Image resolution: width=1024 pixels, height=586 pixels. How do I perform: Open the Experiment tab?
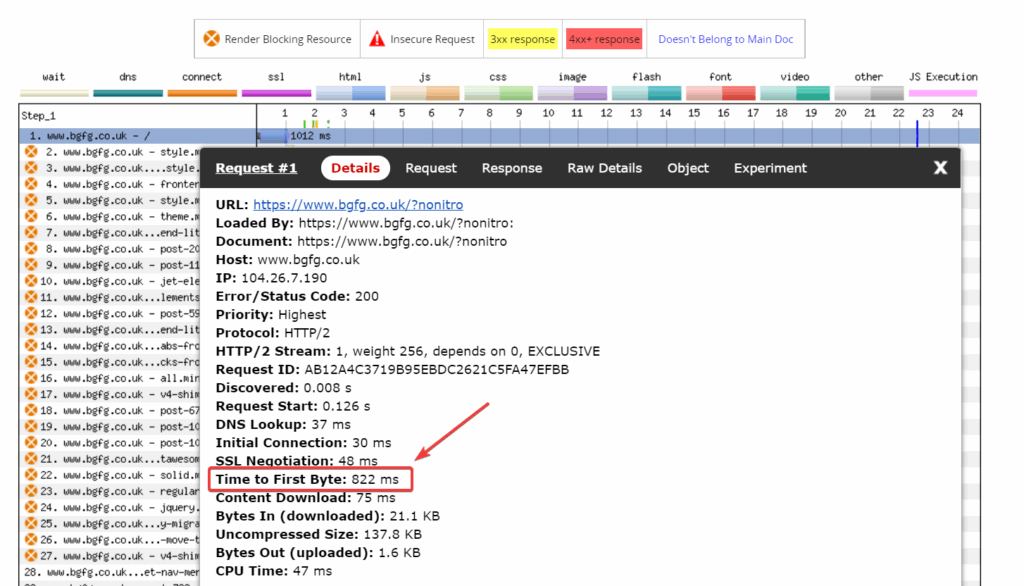click(770, 168)
